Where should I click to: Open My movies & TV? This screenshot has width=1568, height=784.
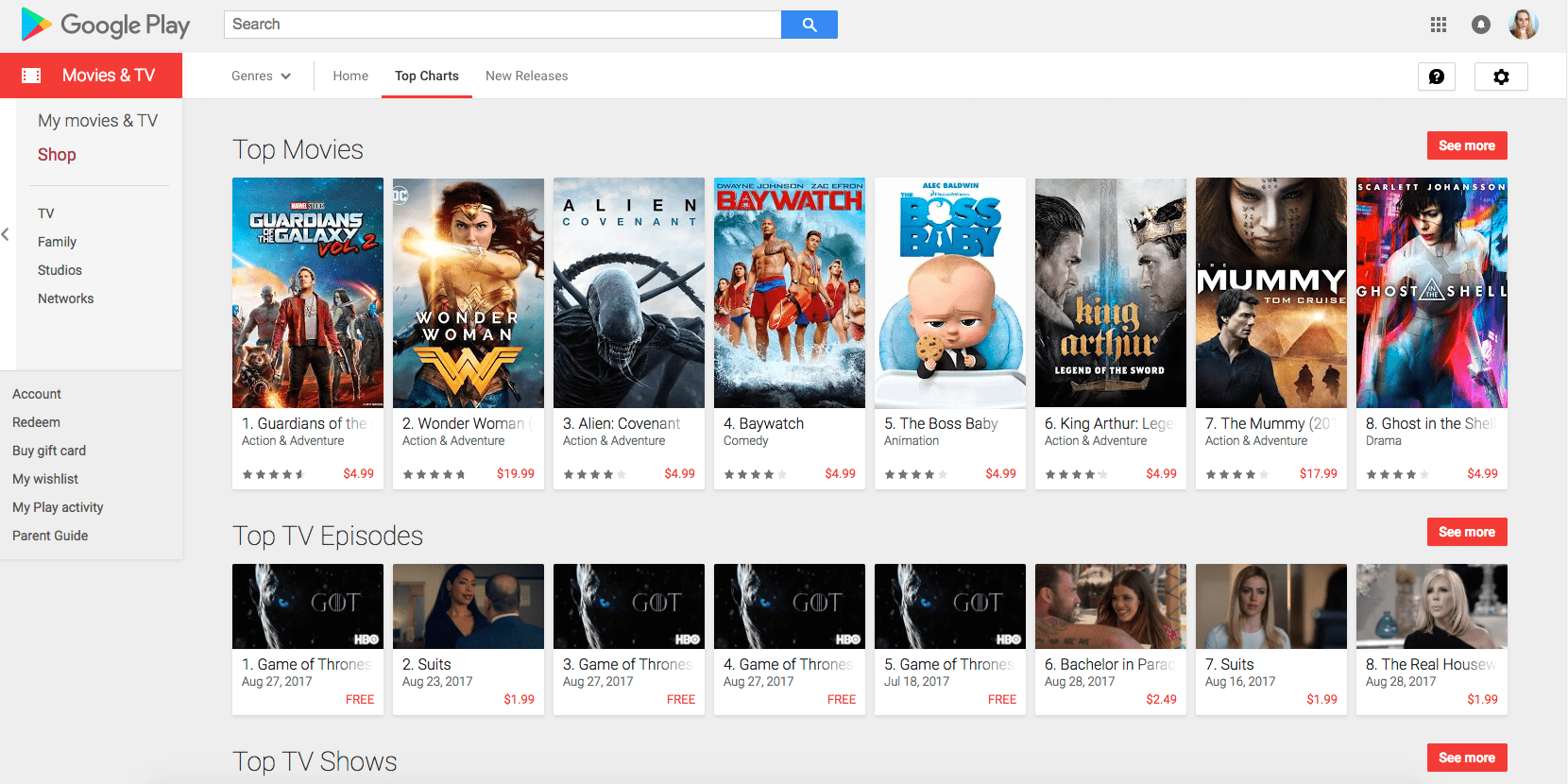[x=97, y=121]
